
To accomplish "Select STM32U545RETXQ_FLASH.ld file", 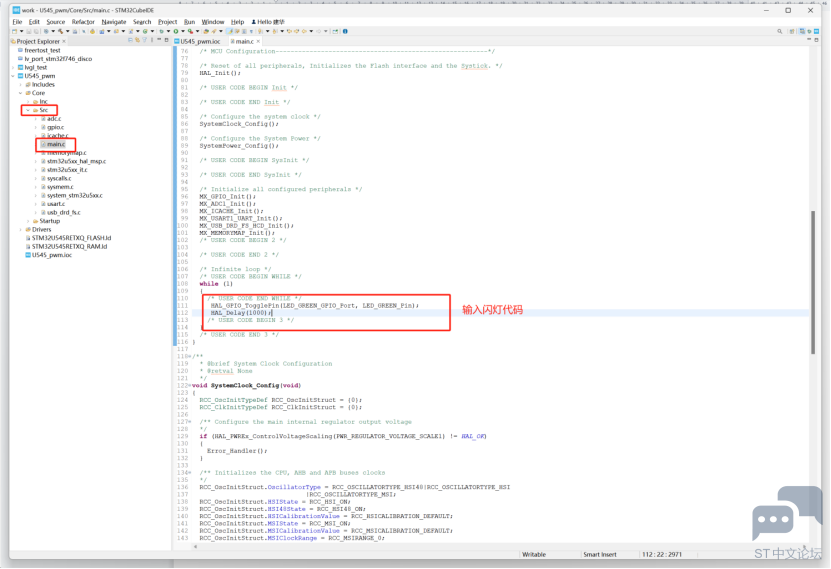I will coord(70,238).
